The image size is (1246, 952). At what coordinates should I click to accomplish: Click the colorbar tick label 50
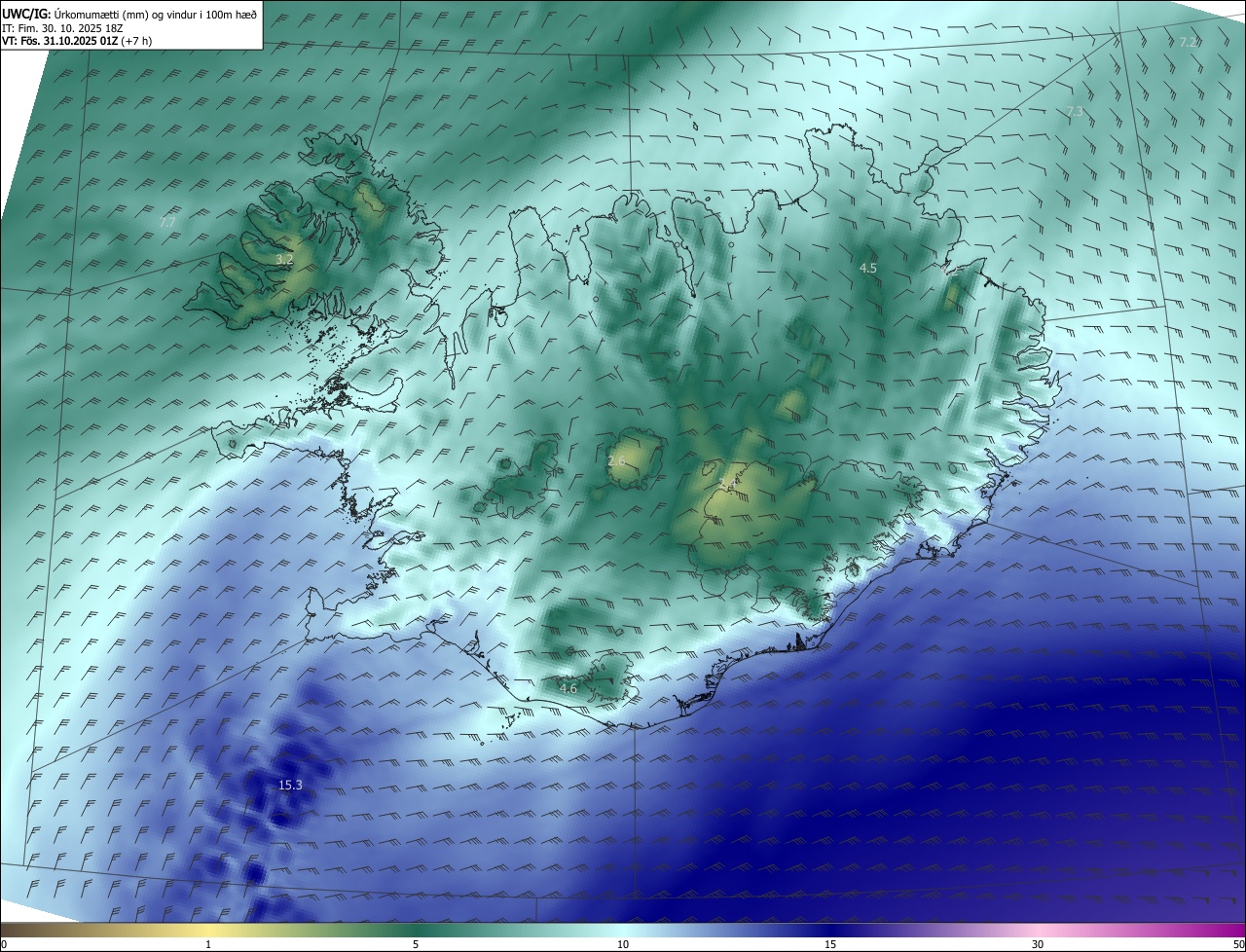1237,944
